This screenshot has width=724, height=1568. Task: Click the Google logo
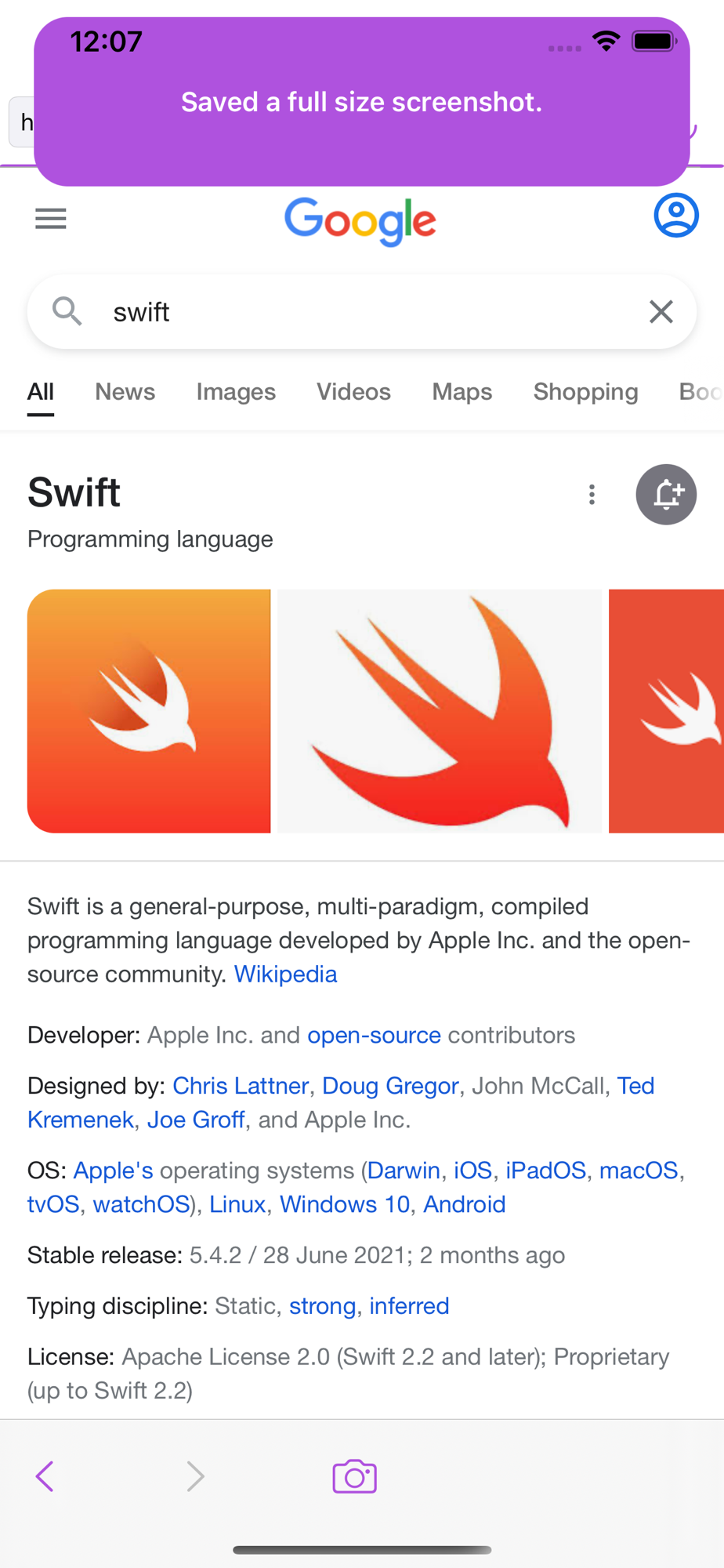(360, 221)
